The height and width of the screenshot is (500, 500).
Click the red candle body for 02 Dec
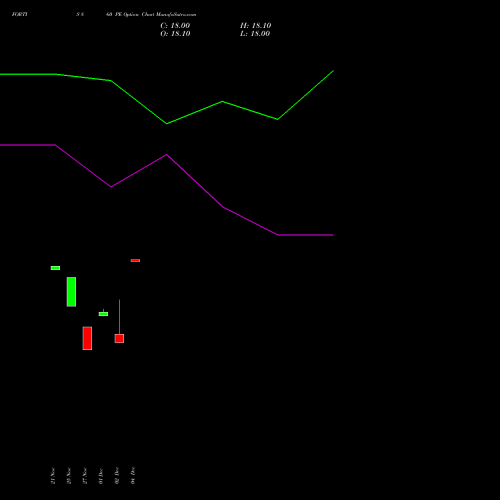click(119, 338)
